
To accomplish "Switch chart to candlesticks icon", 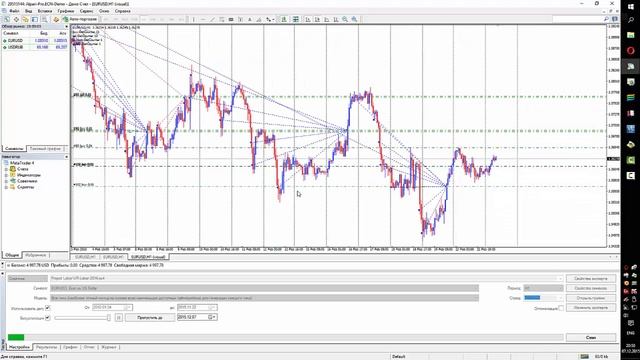I will pyautogui.click(x=317, y=19).
